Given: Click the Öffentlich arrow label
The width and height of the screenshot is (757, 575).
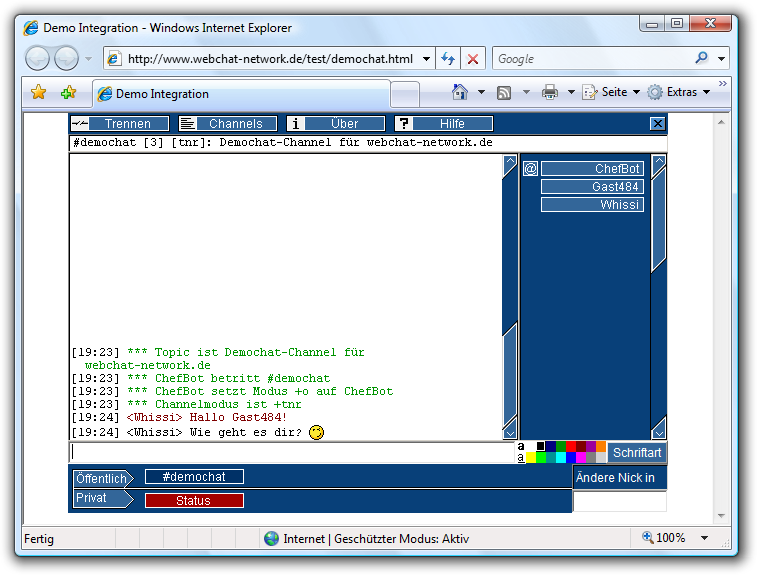Looking at the screenshot, I should pos(103,478).
